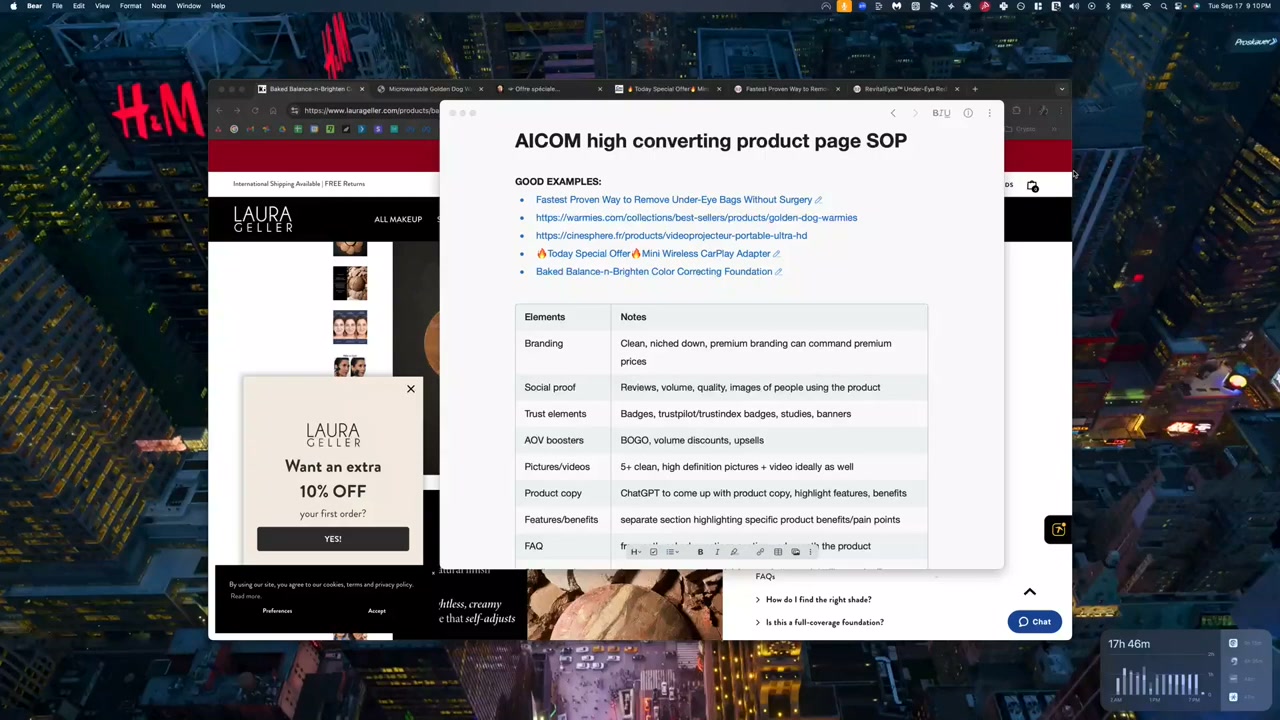The width and height of the screenshot is (1280, 720).
Task: Toggle the todo checkbox in formatting bar
Action: [654, 552]
